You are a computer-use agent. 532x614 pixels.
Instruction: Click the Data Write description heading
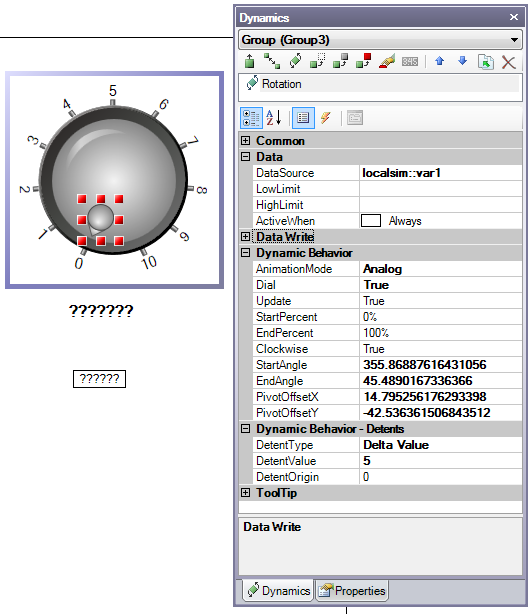click(x=272, y=527)
